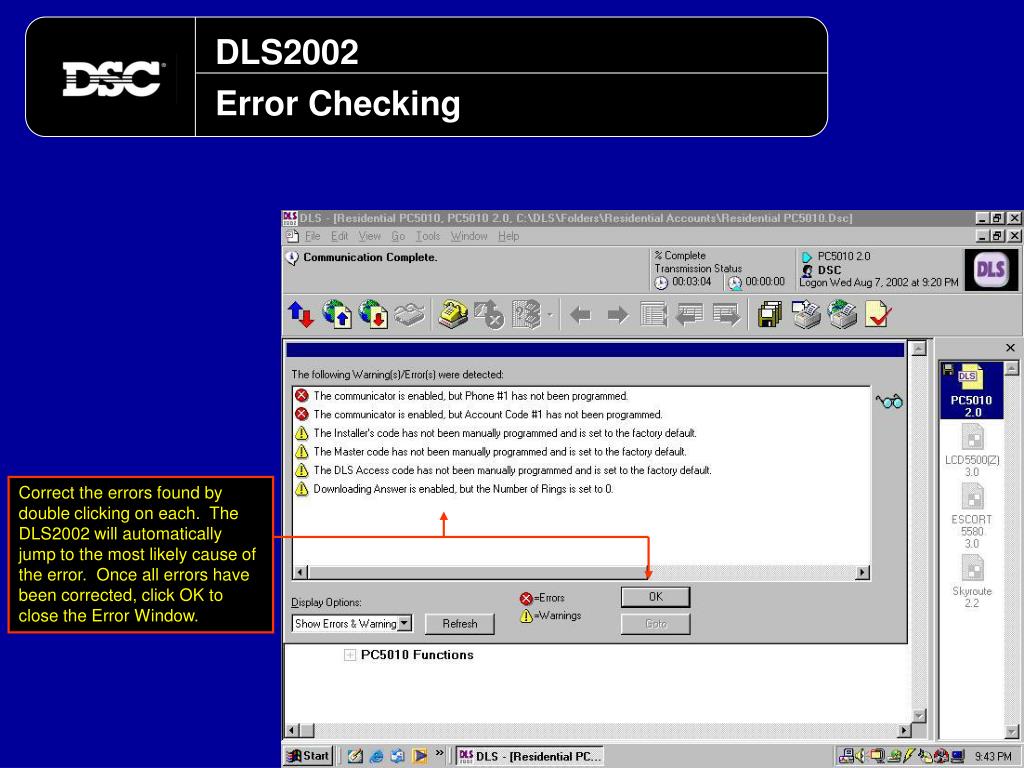
Task: Click the speaker volume tray icon
Action: pos(861,756)
